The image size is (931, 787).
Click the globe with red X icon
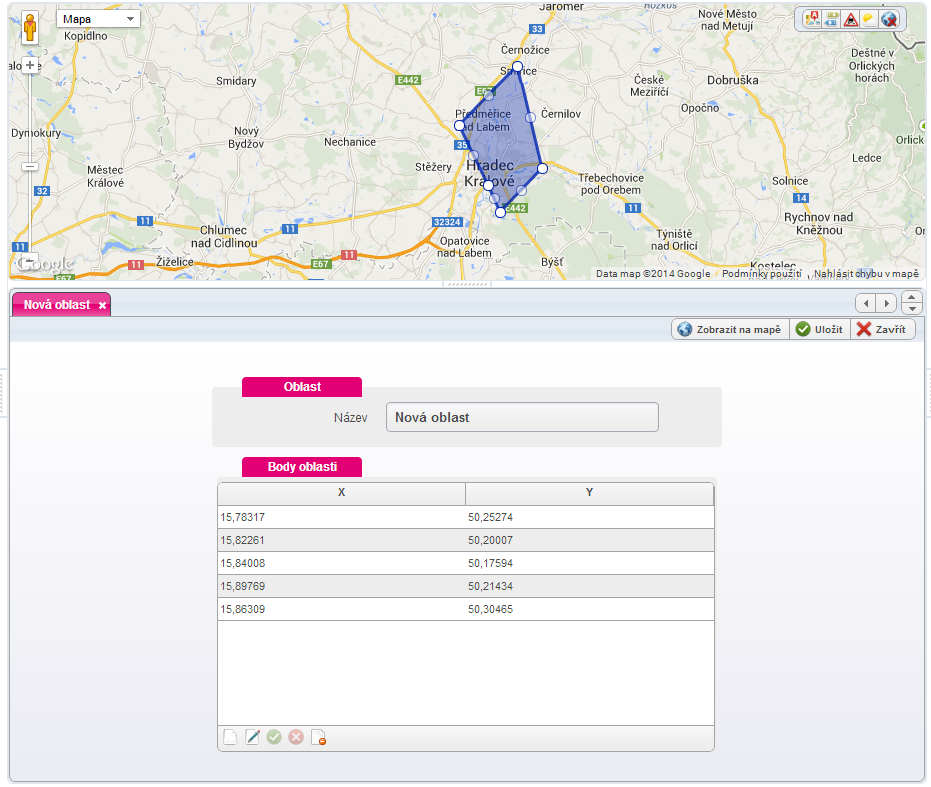889,20
